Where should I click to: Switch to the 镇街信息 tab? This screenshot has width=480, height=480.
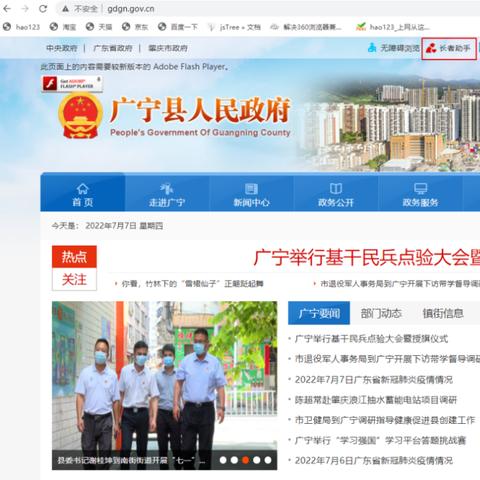(x=443, y=313)
